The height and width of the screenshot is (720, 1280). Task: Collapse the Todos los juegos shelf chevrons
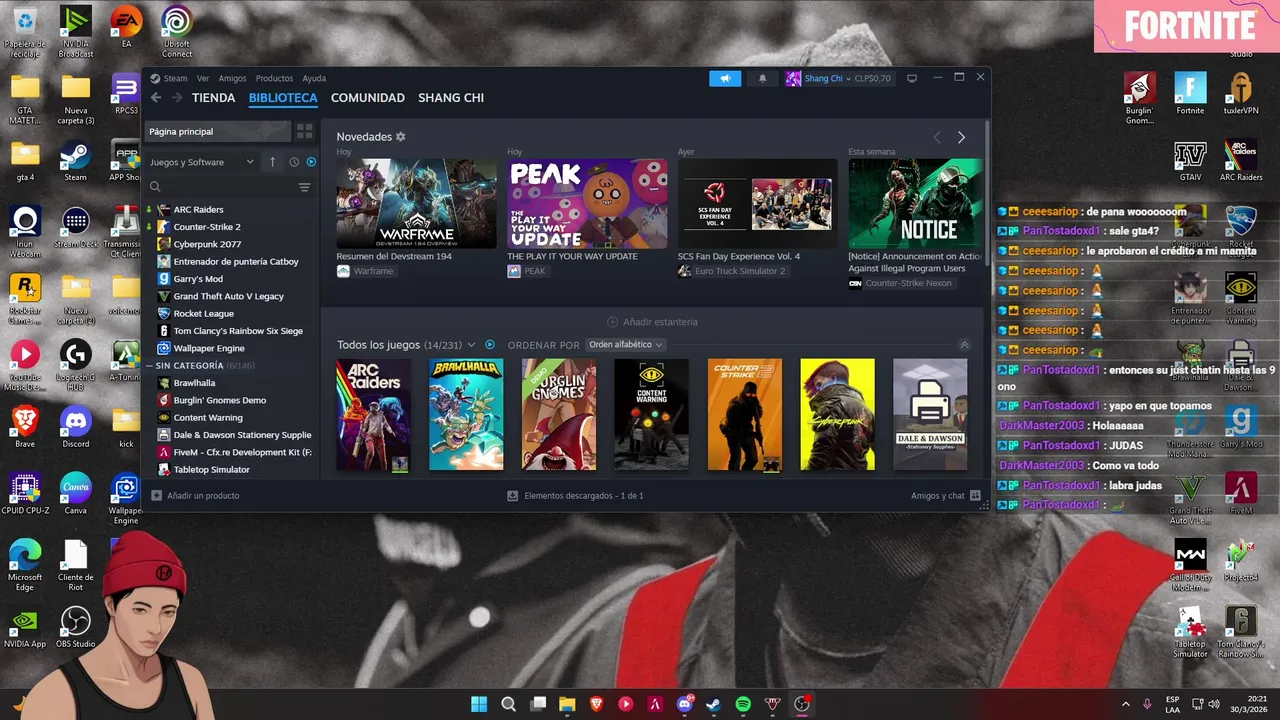[964, 345]
